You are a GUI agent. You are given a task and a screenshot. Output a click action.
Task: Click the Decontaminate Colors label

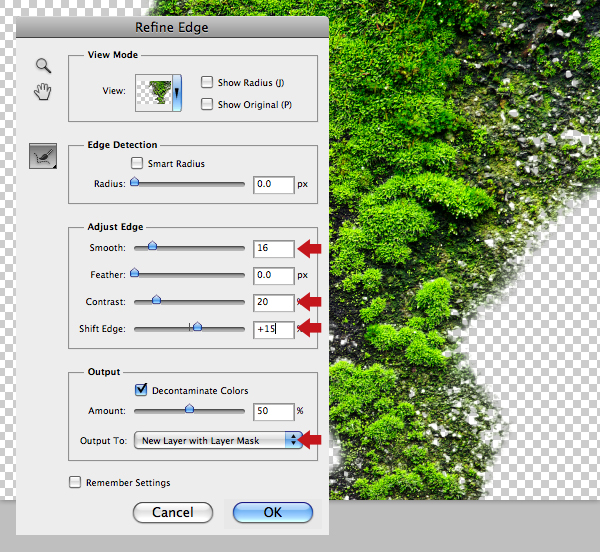click(x=200, y=391)
